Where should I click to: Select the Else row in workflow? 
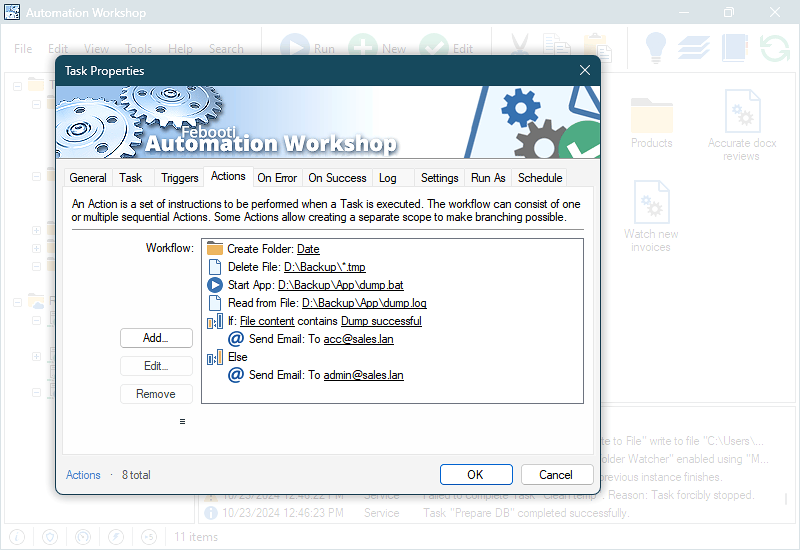392,357
